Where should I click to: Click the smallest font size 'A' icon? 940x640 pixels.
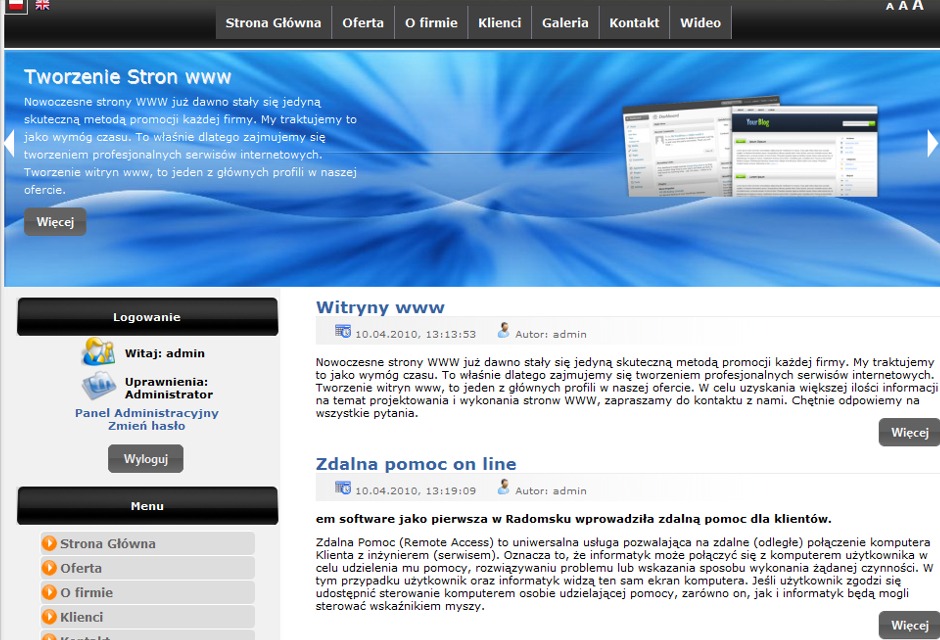tap(890, 7)
